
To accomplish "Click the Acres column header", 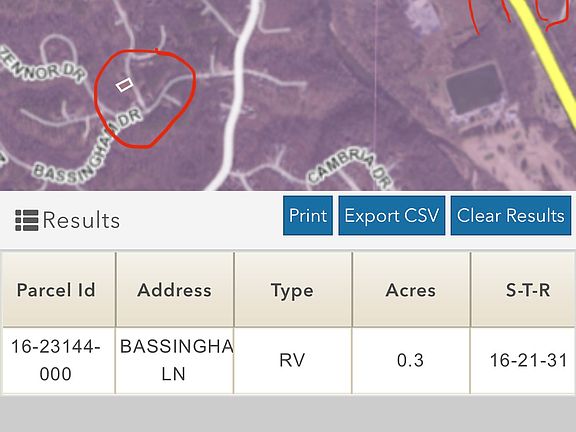I will click(x=411, y=290).
